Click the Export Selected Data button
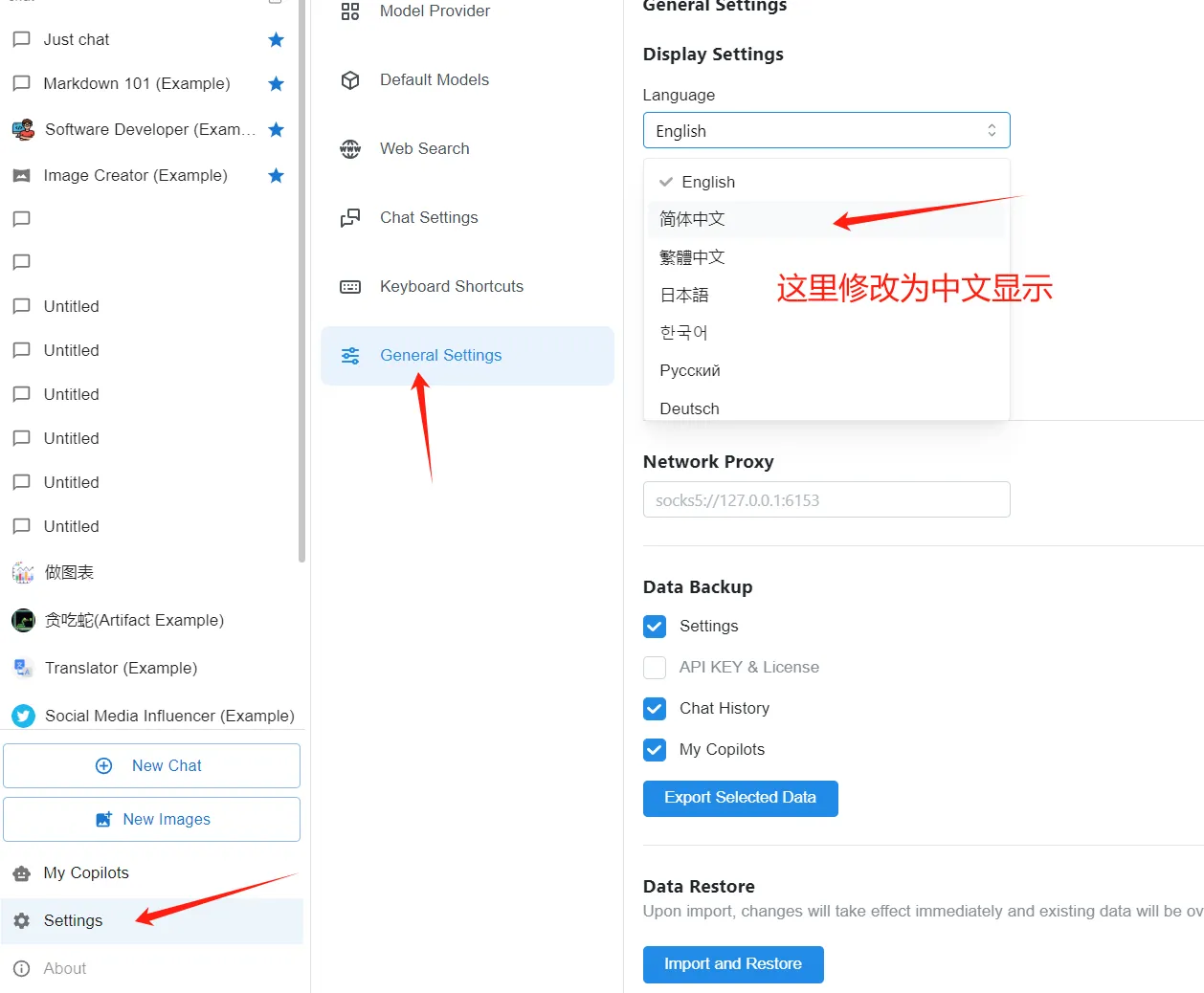Viewport: 1204px width, 993px height. pos(740,799)
